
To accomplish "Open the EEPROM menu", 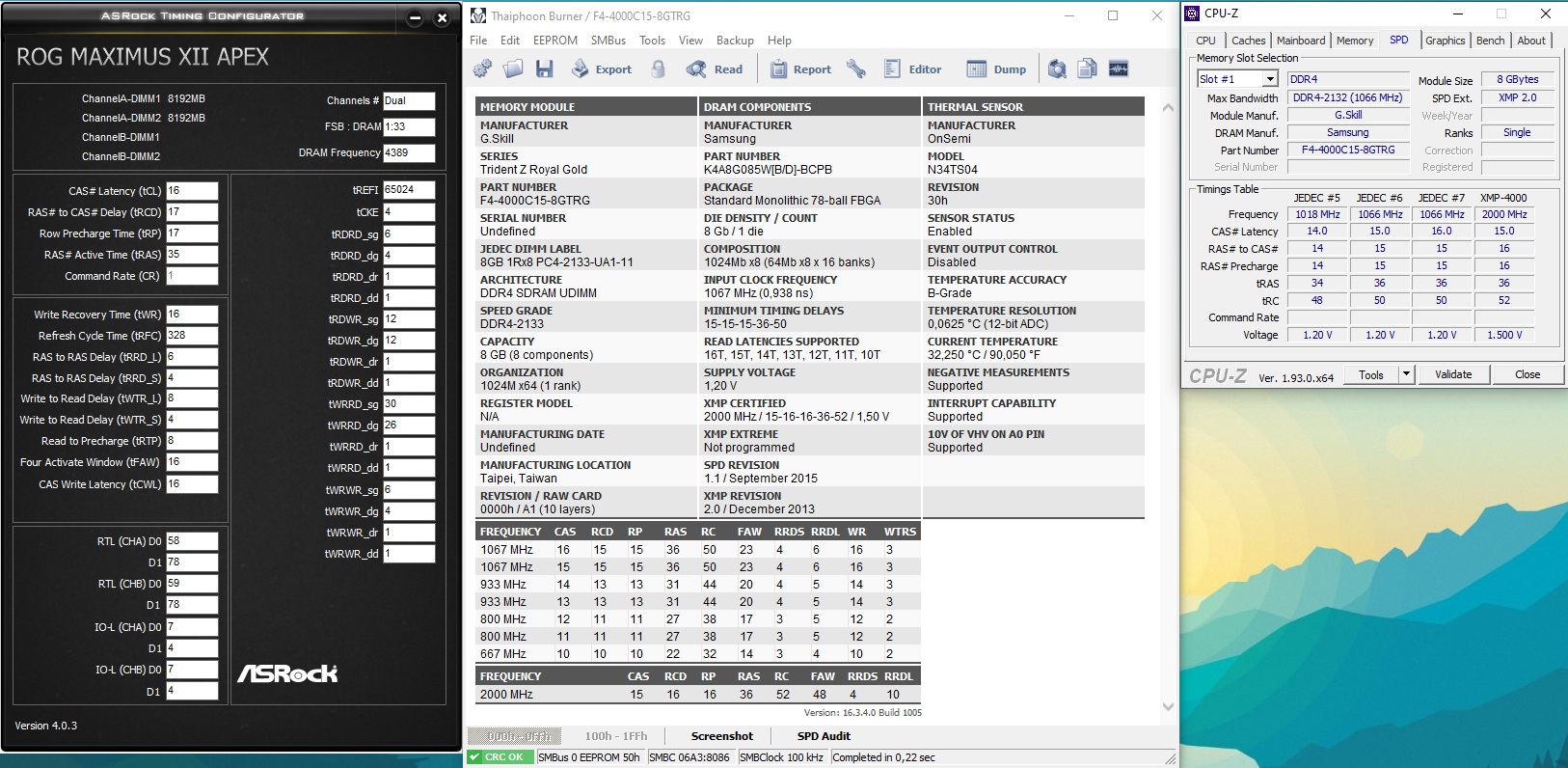I will click(x=555, y=41).
